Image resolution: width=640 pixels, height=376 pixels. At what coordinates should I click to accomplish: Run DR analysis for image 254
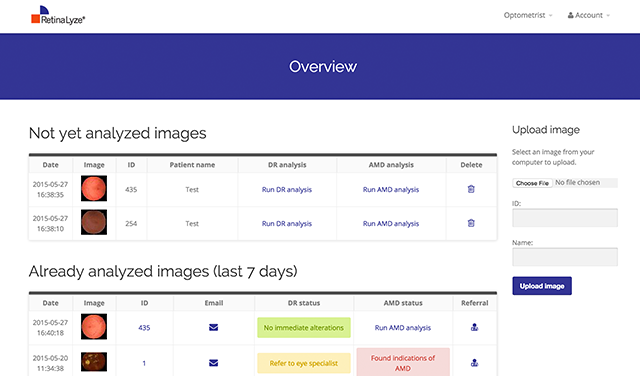(287, 224)
